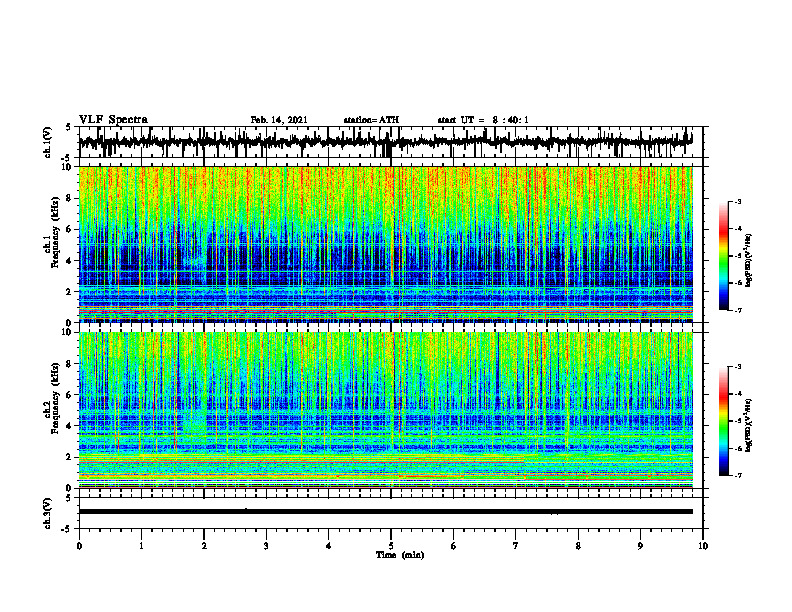792x612 pixels.
Task: Click time-axis tick label "7"
Action: pos(516,546)
